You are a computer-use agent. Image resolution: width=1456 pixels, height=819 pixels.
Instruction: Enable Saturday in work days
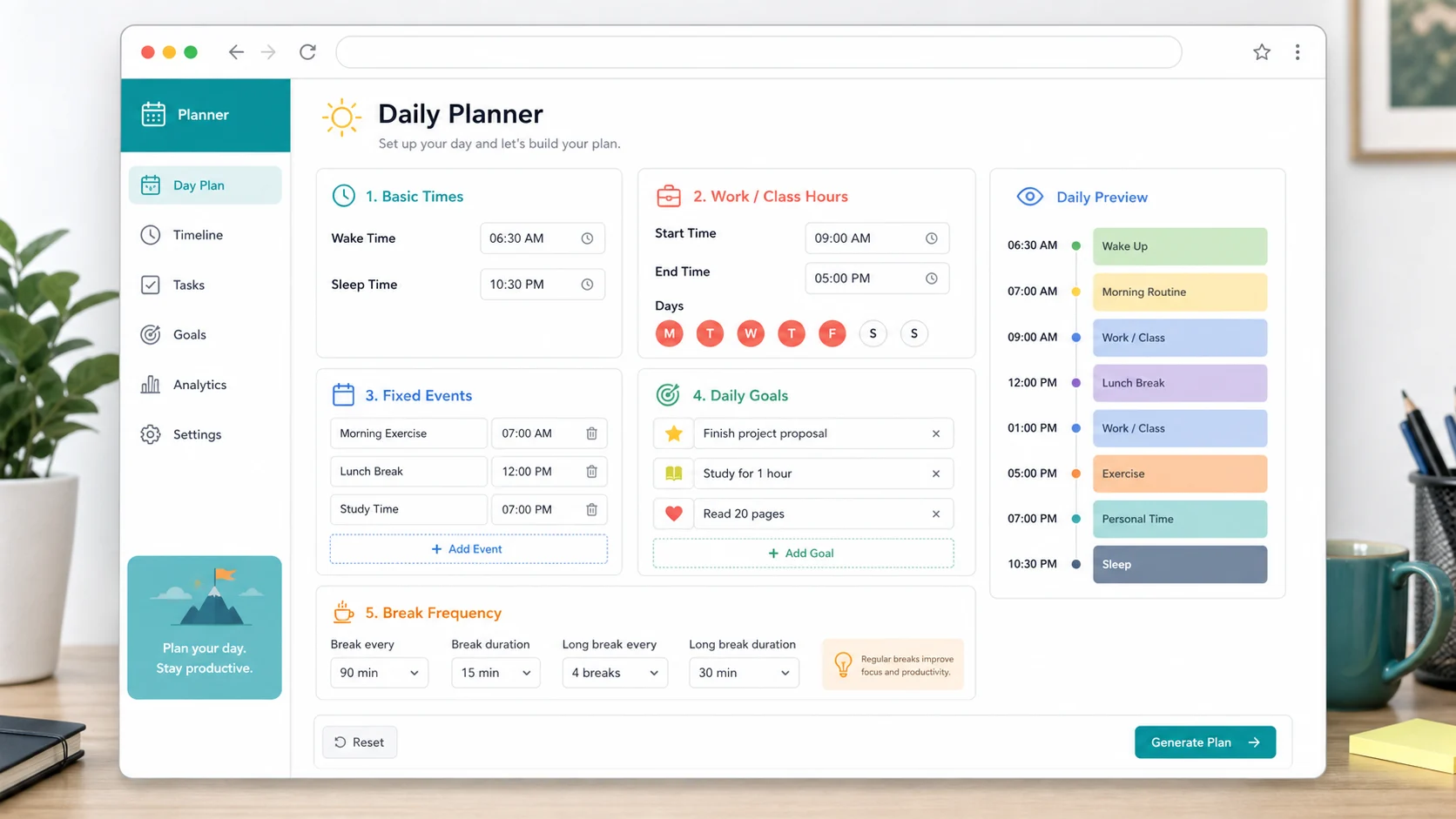[x=873, y=333]
